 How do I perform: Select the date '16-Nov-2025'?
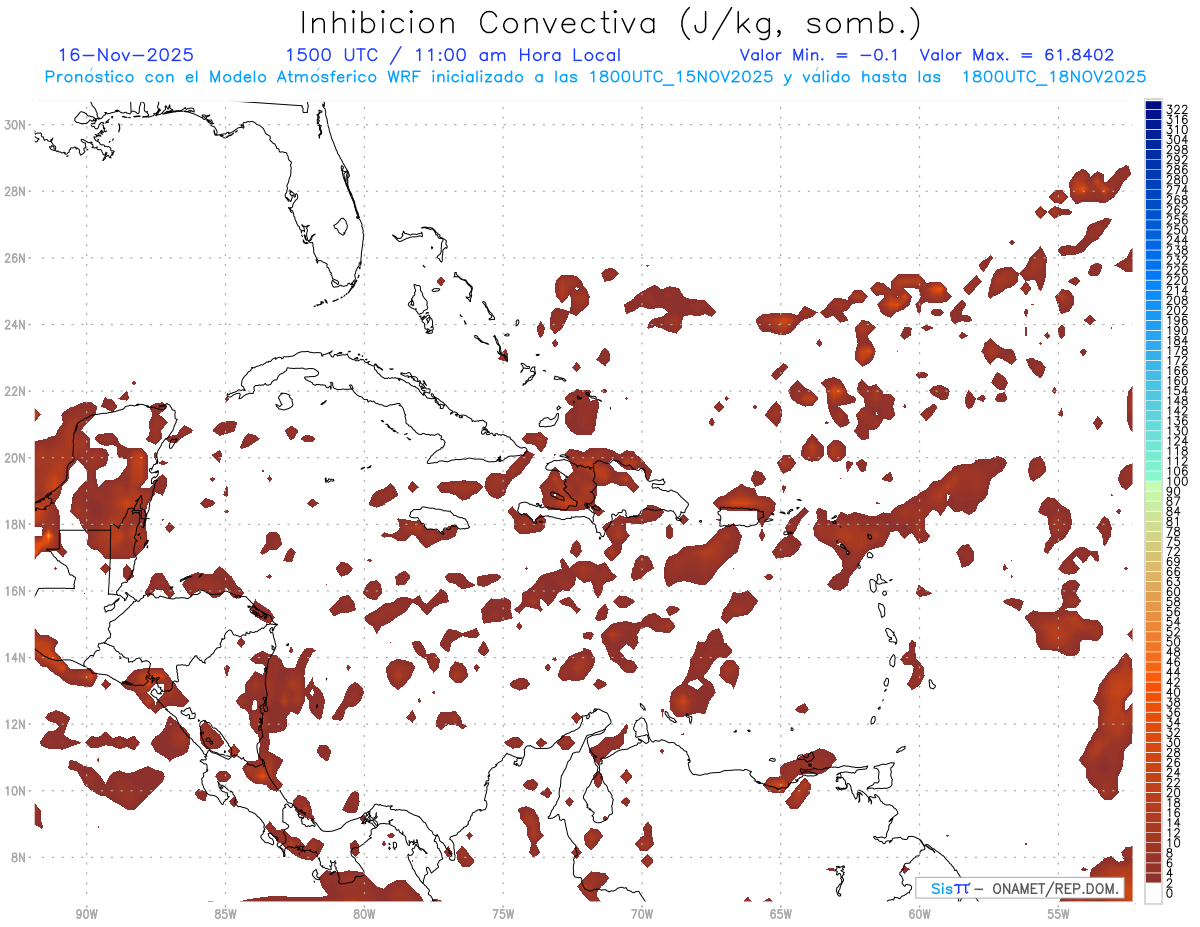[126, 55]
